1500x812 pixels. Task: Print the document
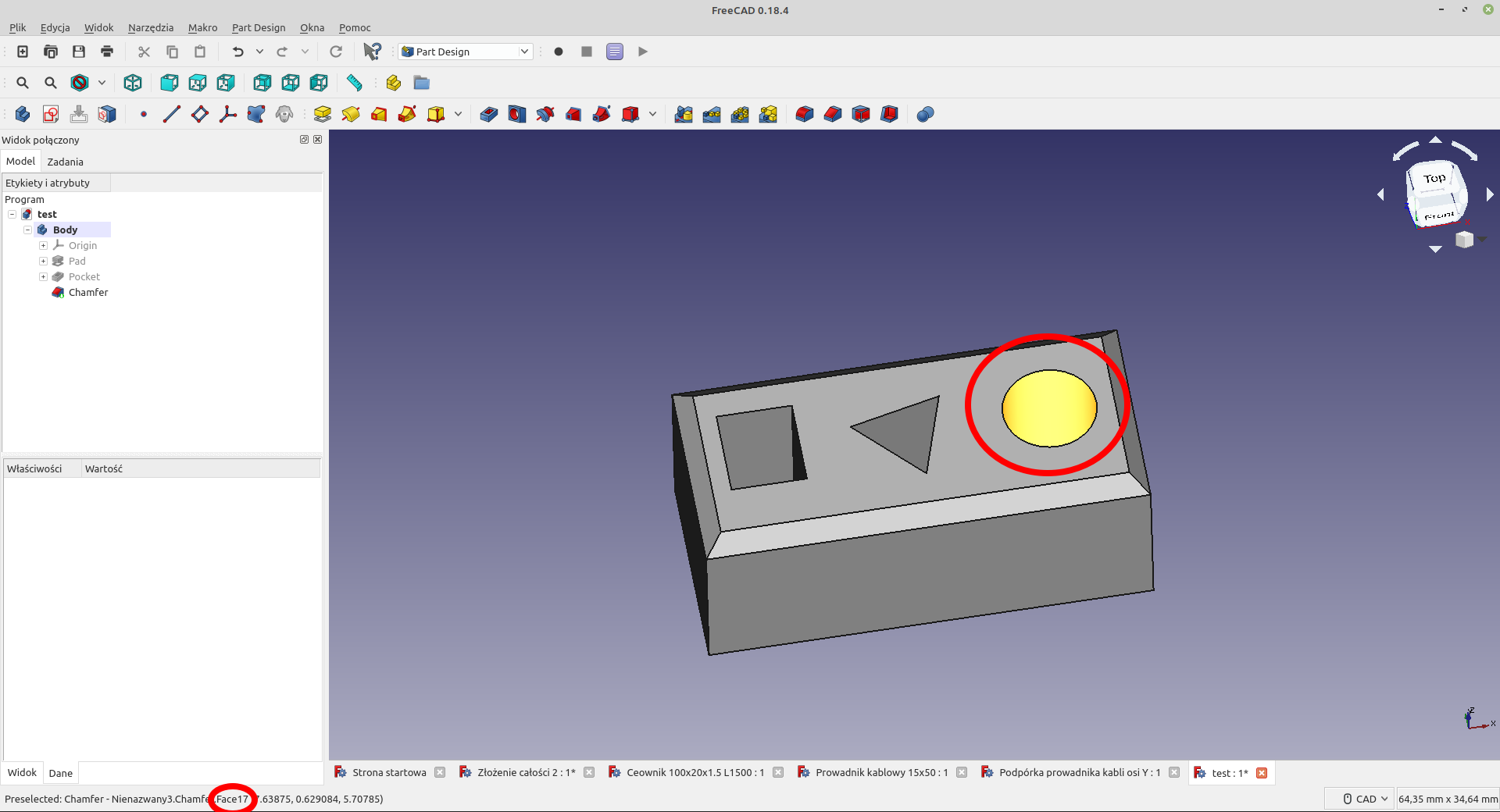click(107, 52)
